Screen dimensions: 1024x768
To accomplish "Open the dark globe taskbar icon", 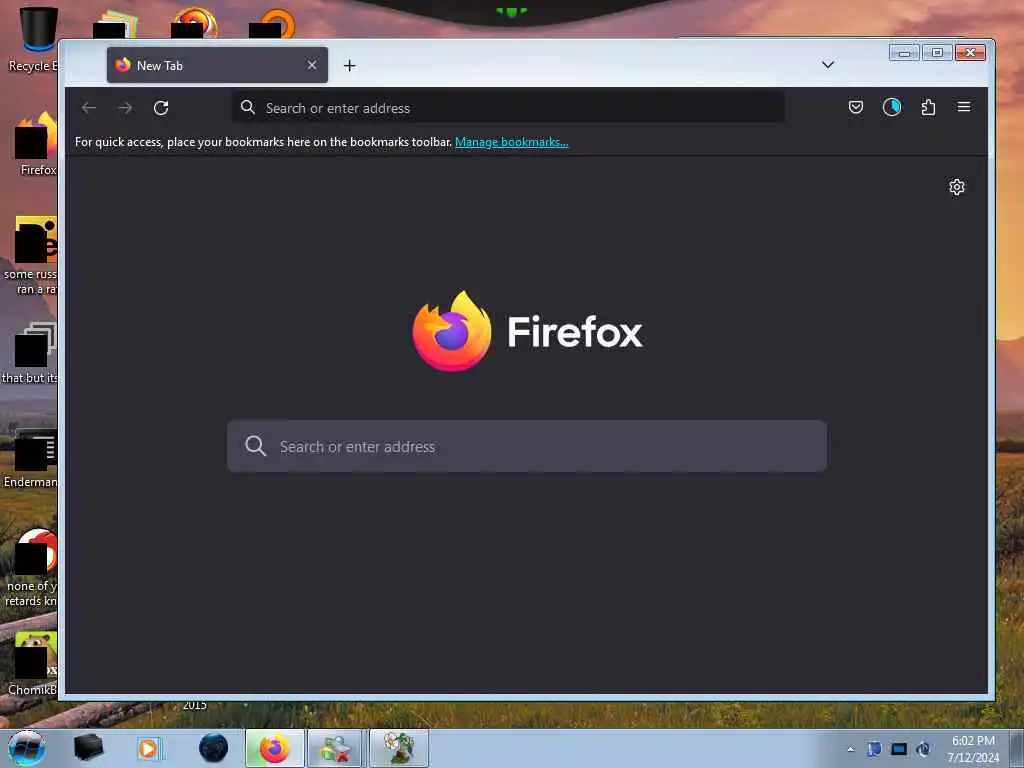I will click(x=214, y=748).
